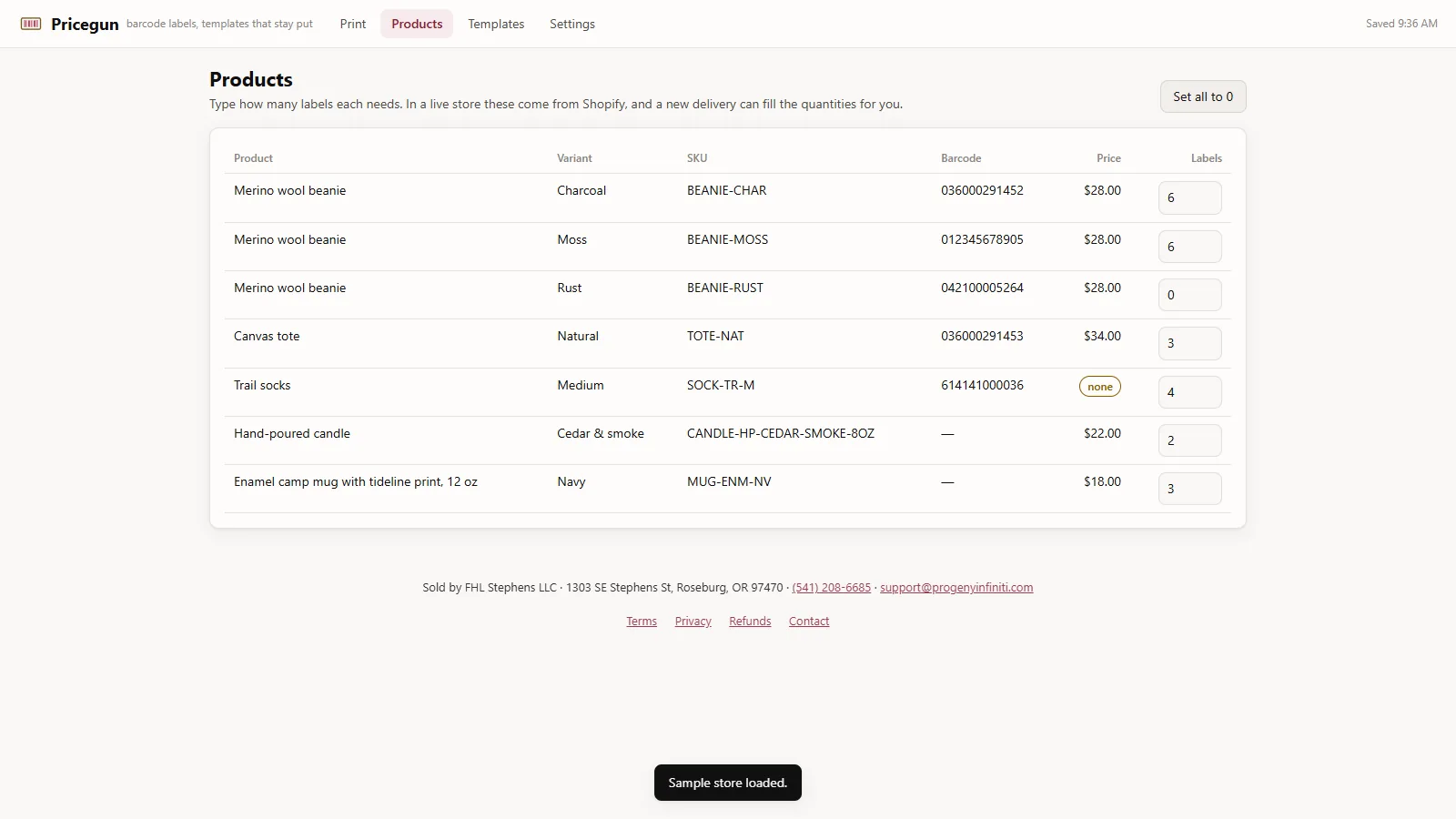This screenshot has width=1456, height=819.
Task: Open the Terms link
Action: pyautogui.click(x=642, y=622)
